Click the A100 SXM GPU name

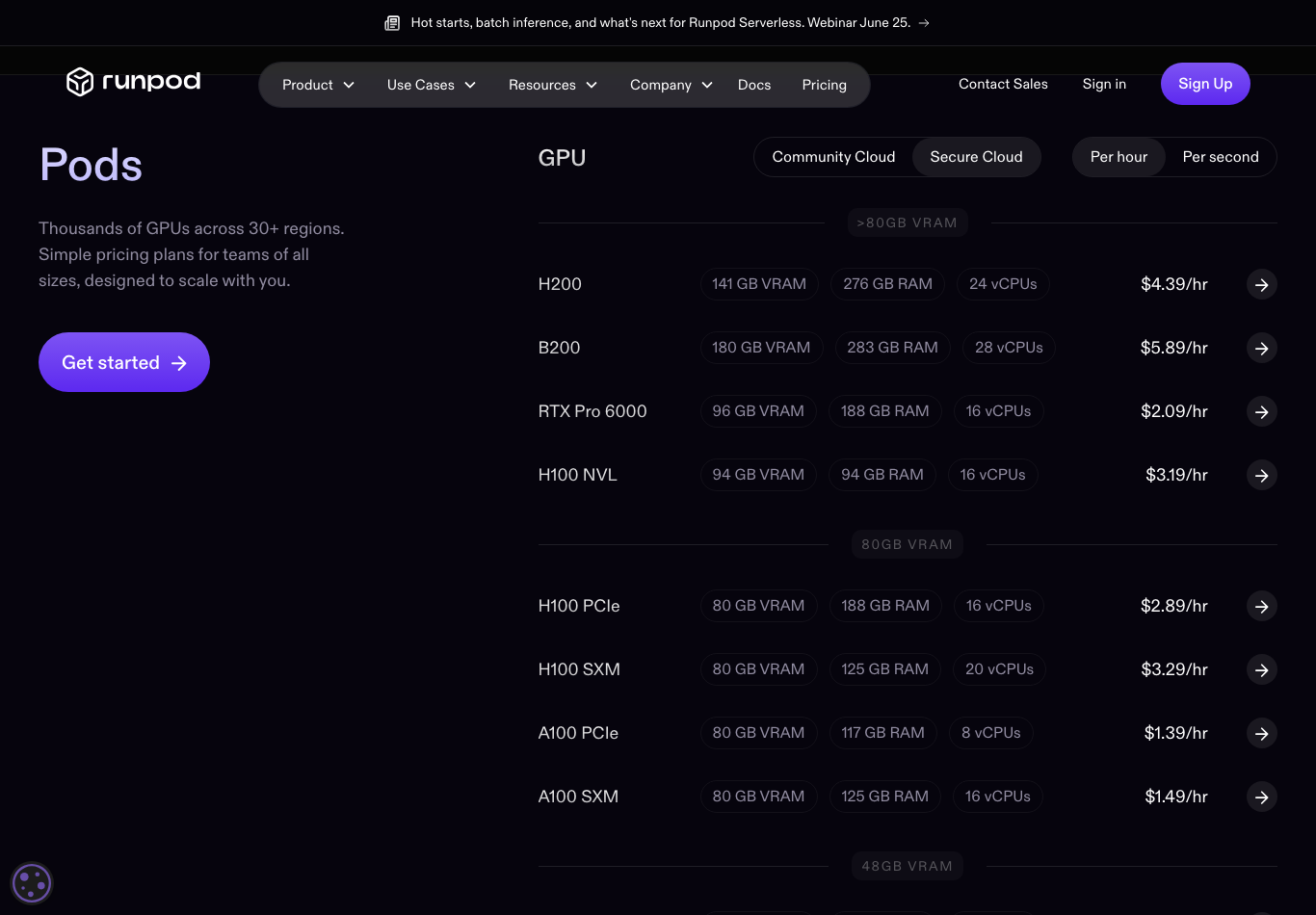pyautogui.click(x=578, y=797)
